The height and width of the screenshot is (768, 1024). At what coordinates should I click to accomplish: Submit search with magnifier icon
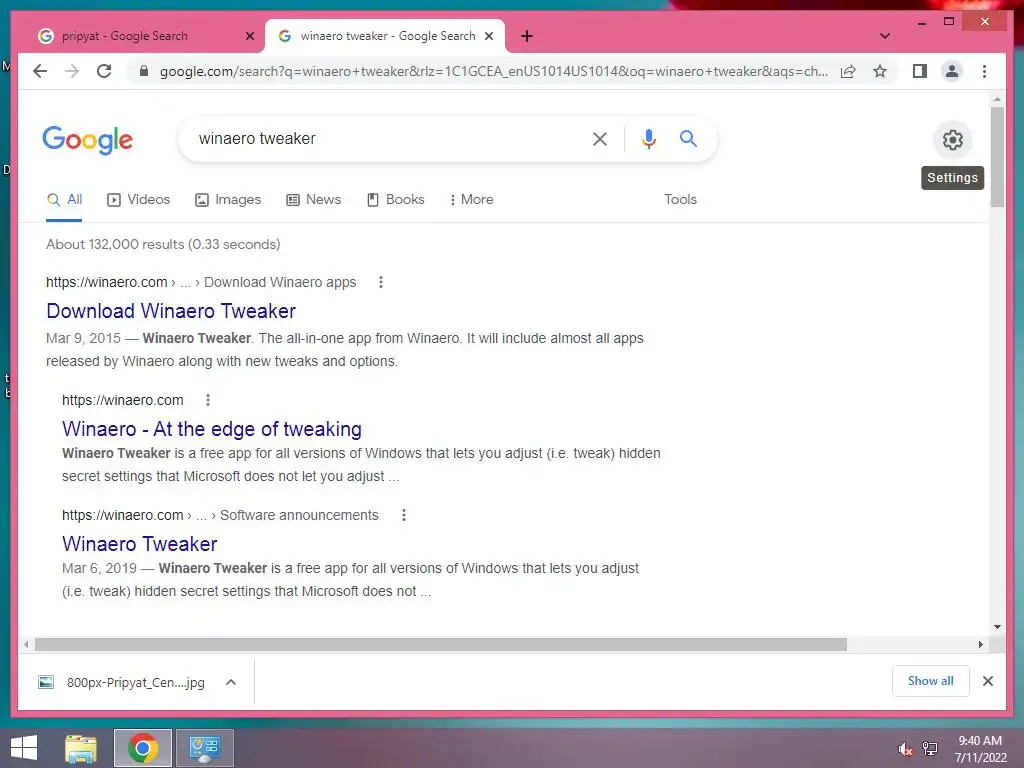point(688,138)
